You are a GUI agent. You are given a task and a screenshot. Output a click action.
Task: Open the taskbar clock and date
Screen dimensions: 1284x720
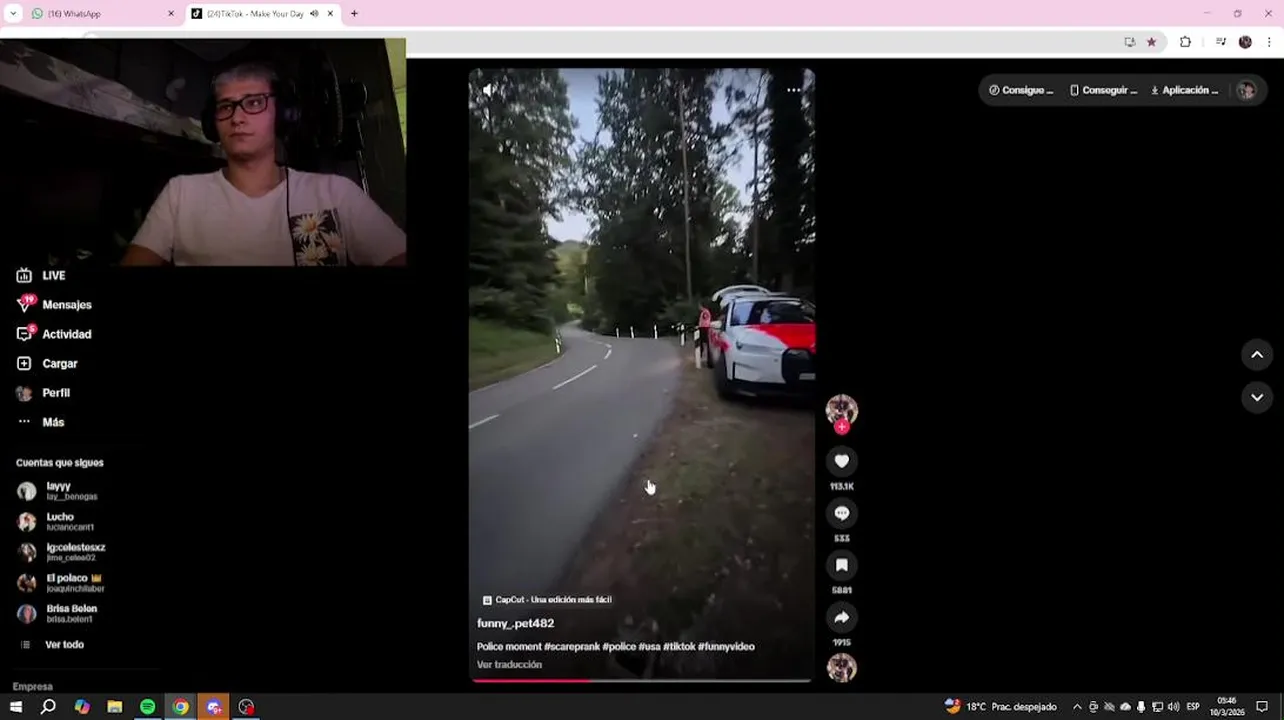1226,707
